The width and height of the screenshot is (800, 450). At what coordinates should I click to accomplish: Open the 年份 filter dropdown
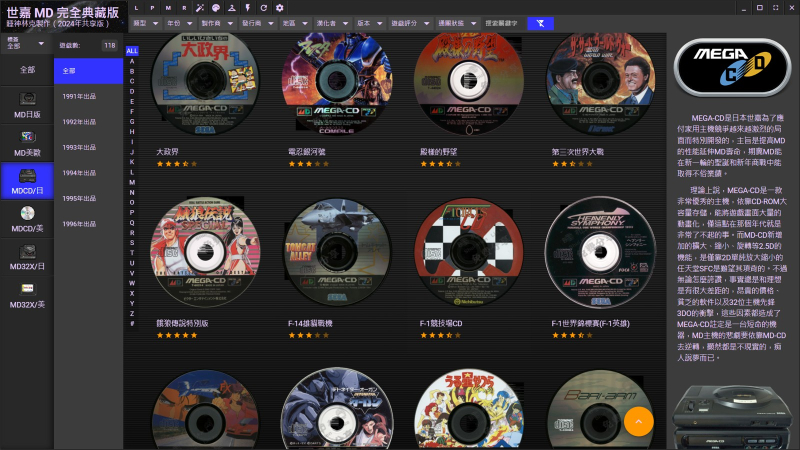180,23
